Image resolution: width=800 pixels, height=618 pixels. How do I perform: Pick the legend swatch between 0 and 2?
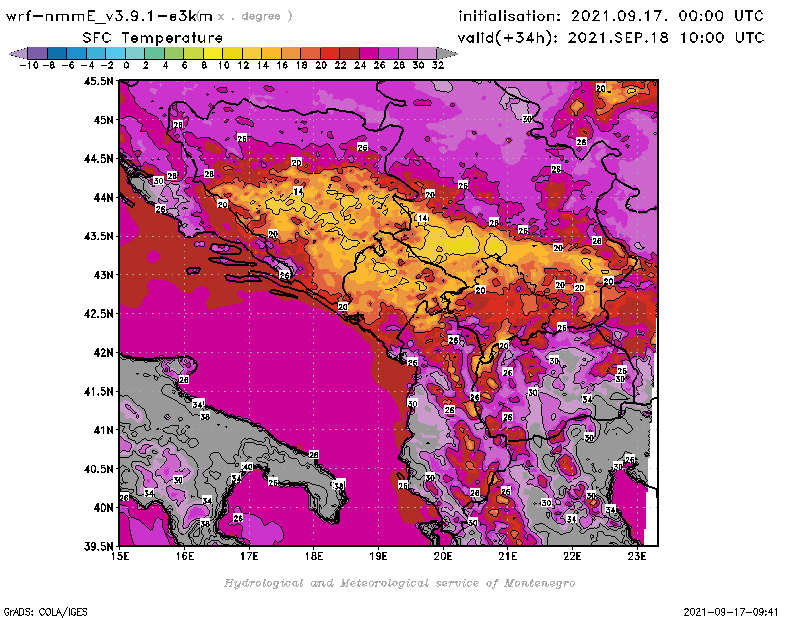click(135, 53)
